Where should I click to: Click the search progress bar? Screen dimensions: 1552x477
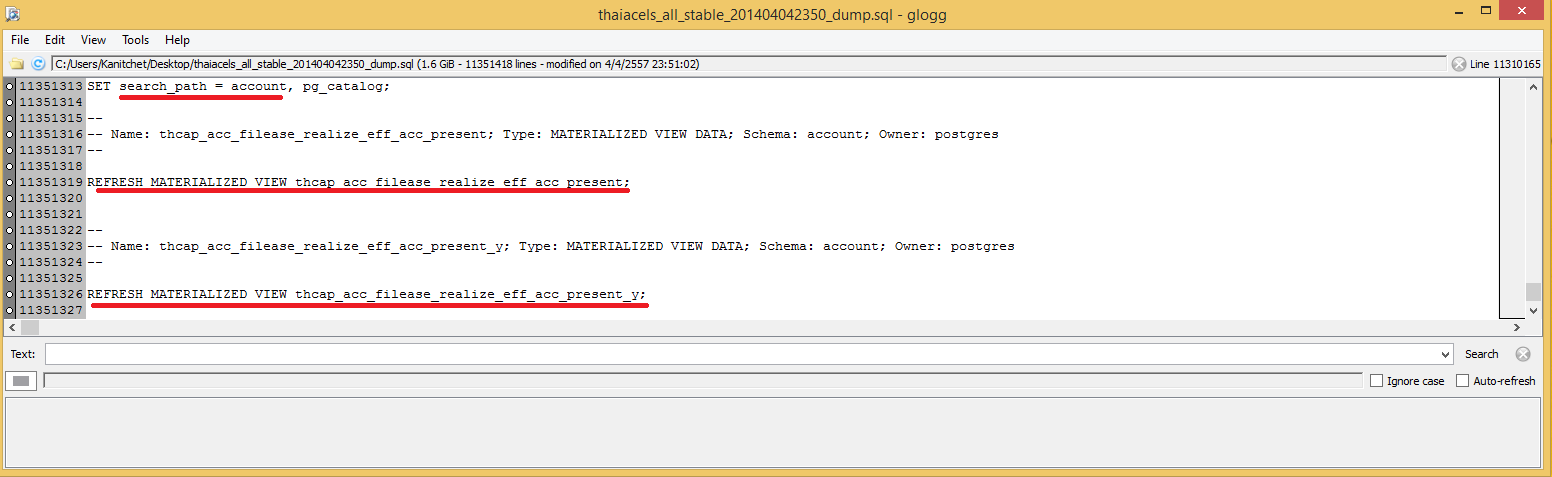pos(702,380)
